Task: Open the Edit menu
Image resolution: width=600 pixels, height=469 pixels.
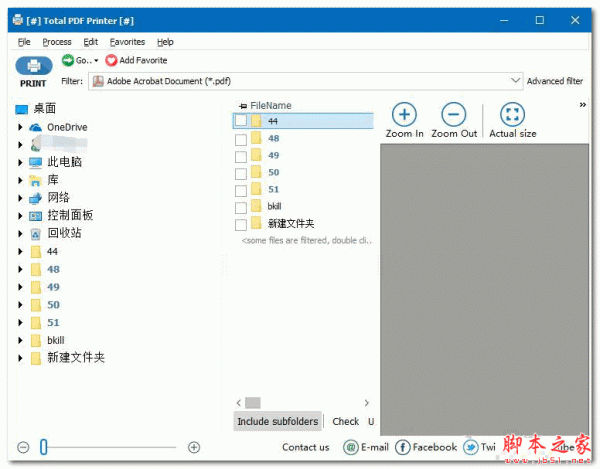Action: point(91,42)
